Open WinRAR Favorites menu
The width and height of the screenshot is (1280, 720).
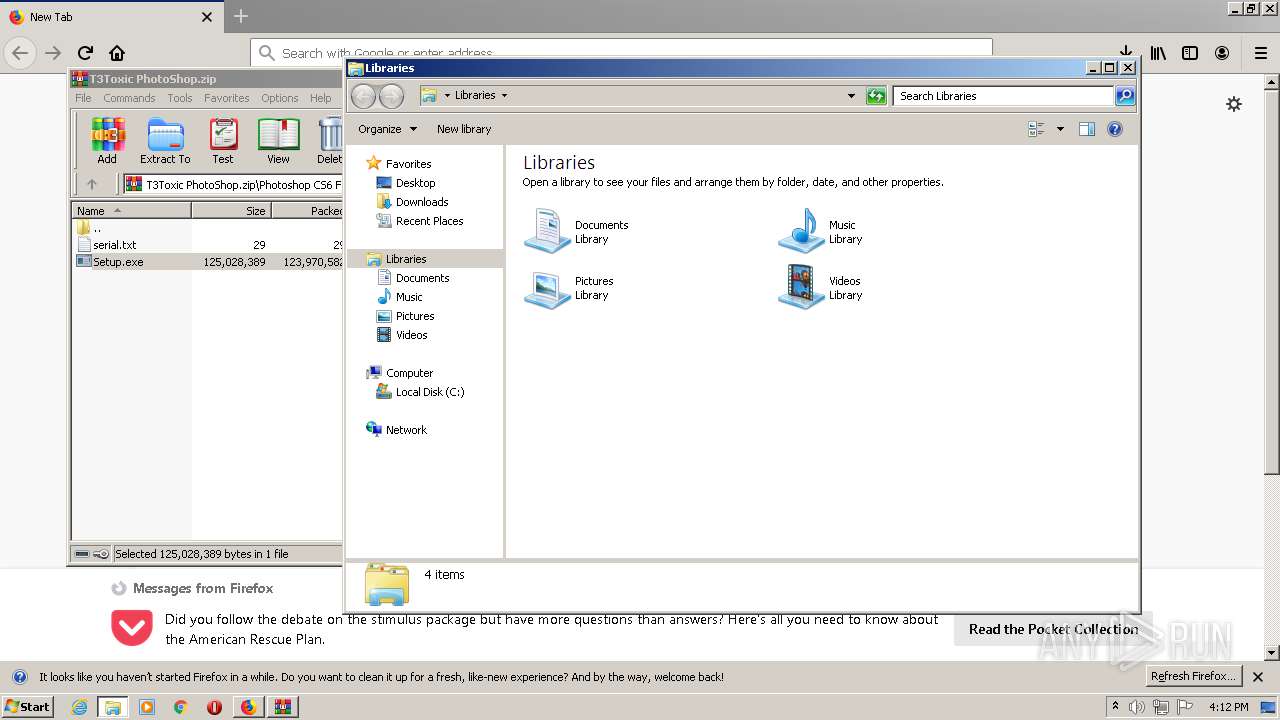227,98
